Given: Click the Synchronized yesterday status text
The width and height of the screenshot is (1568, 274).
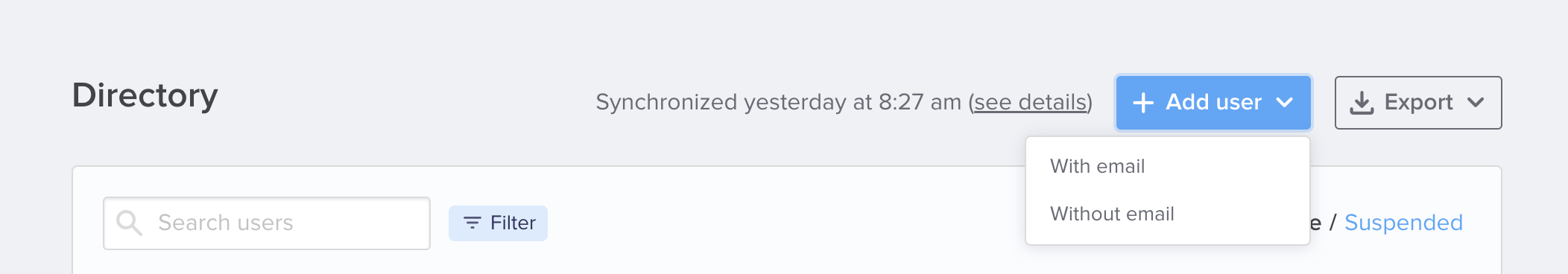Looking at the screenshot, I should tap(778, 102).
